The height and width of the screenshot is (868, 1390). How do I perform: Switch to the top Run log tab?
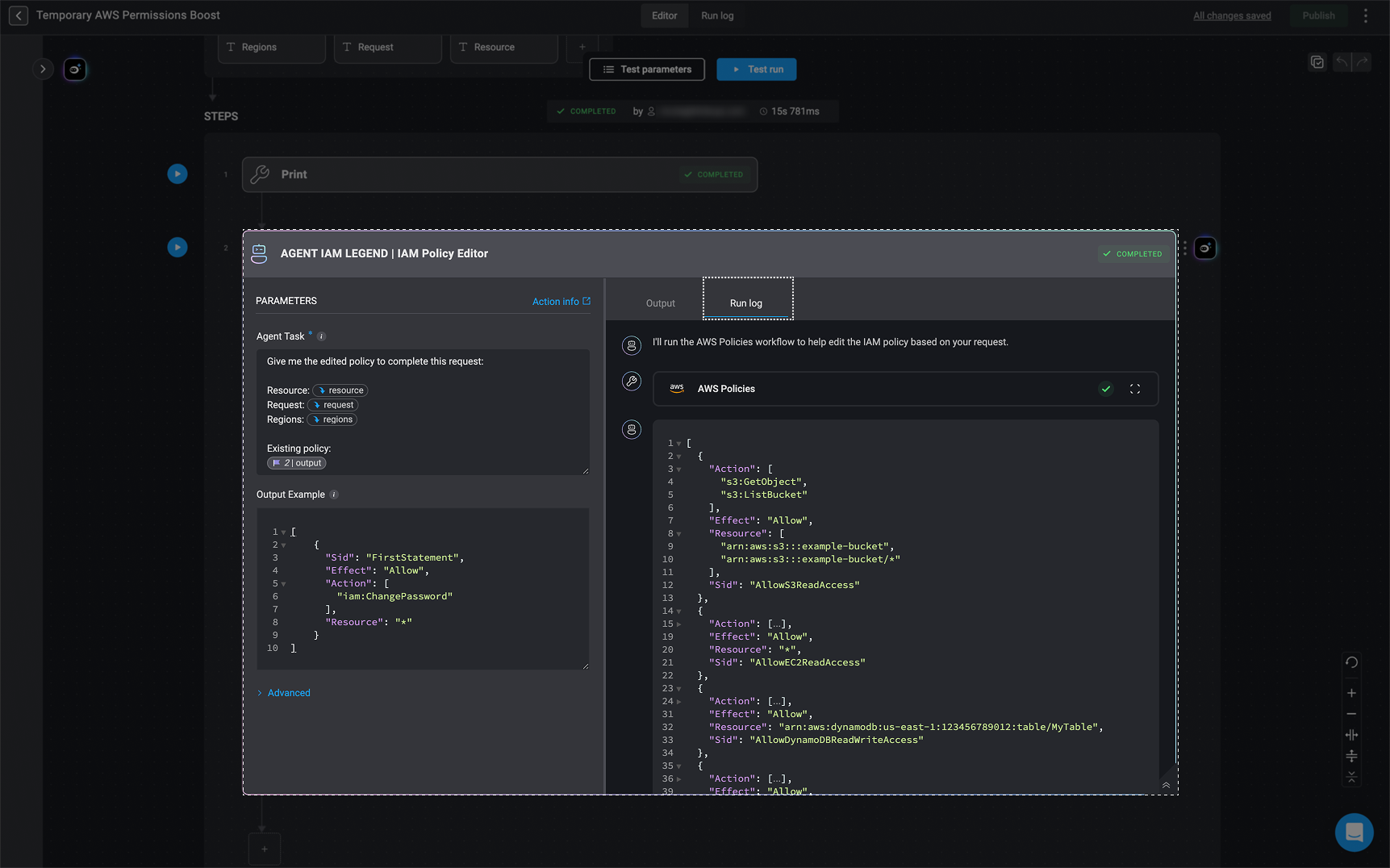(x=717, y=15)
